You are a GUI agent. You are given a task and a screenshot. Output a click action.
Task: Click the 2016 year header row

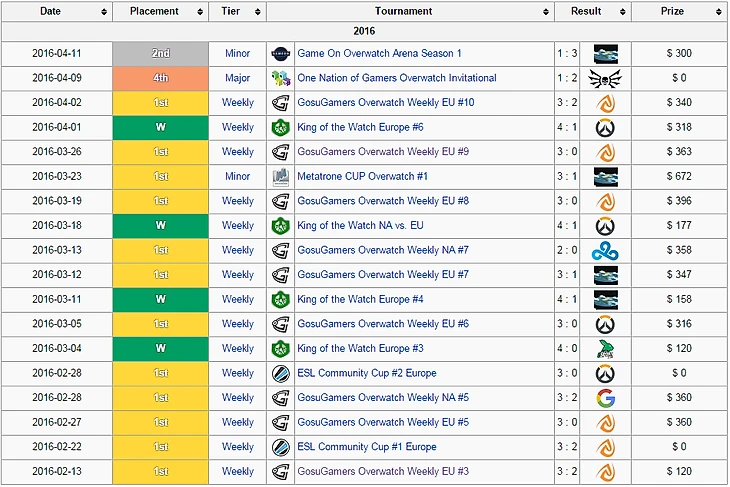click(x=364, y=31)
